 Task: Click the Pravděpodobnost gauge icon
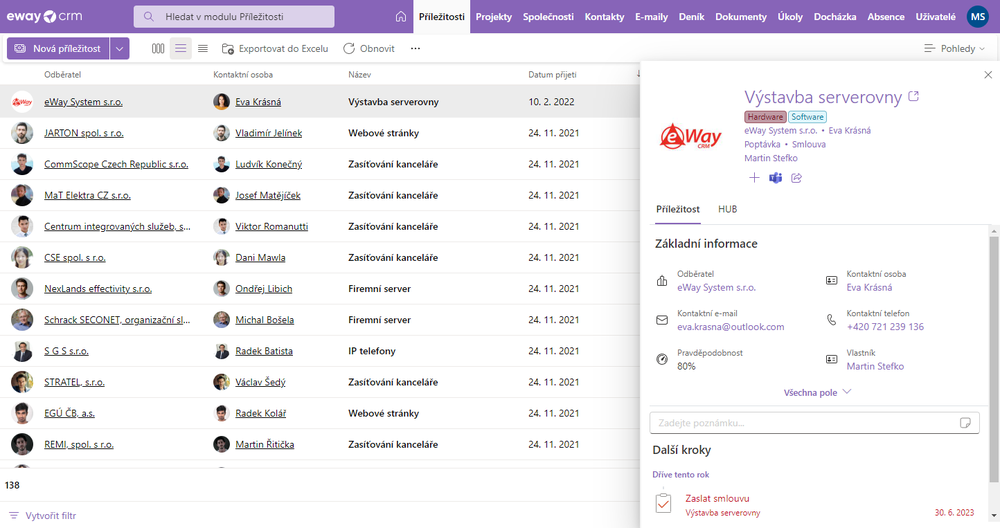tap(662, 360)
